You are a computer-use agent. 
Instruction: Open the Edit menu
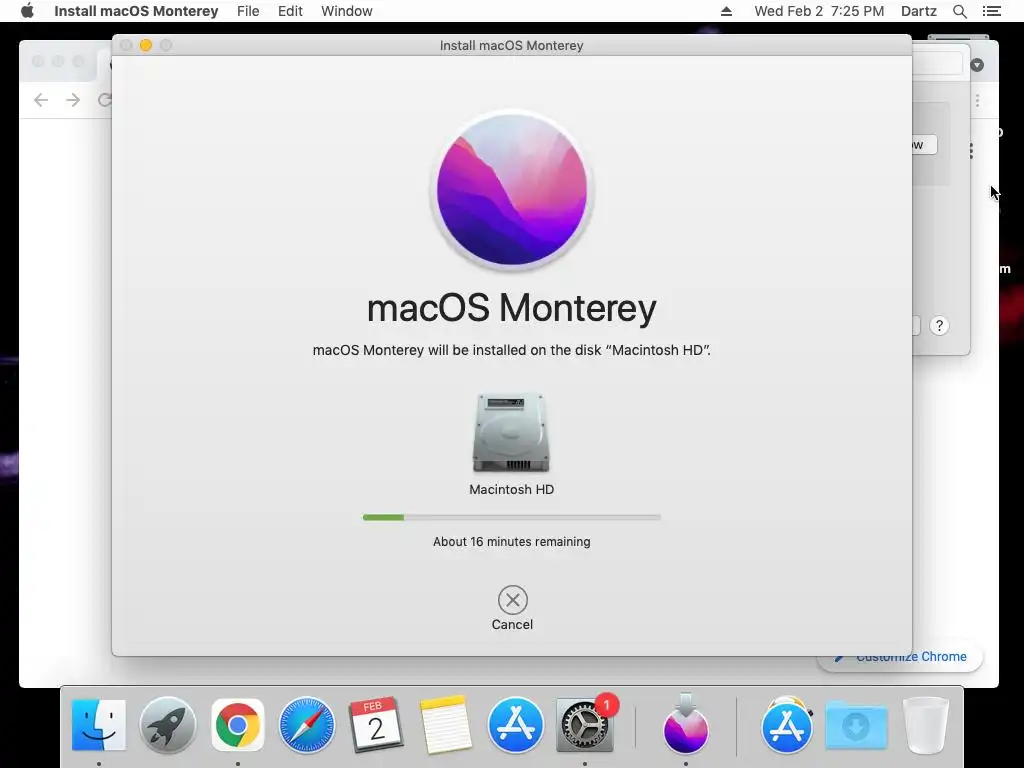(x=290, y=11)
